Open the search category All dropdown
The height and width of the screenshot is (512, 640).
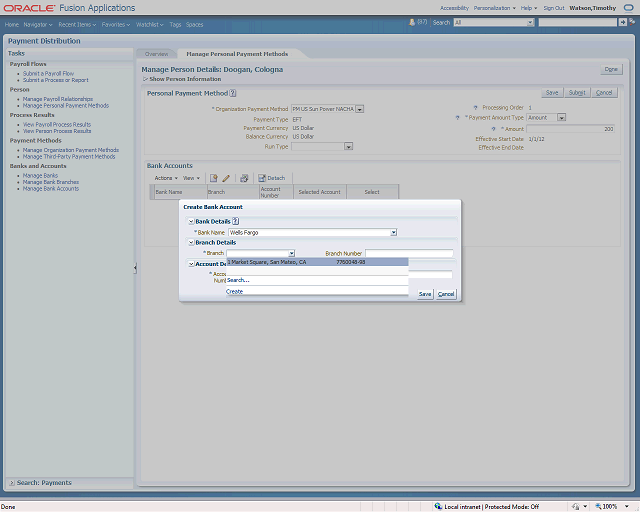(530, 22)
